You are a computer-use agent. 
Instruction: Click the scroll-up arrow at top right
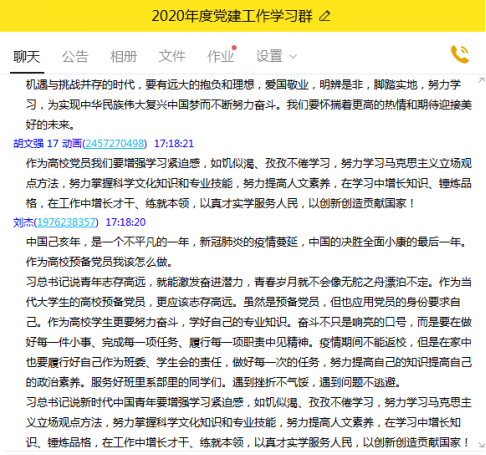point(481,80)
